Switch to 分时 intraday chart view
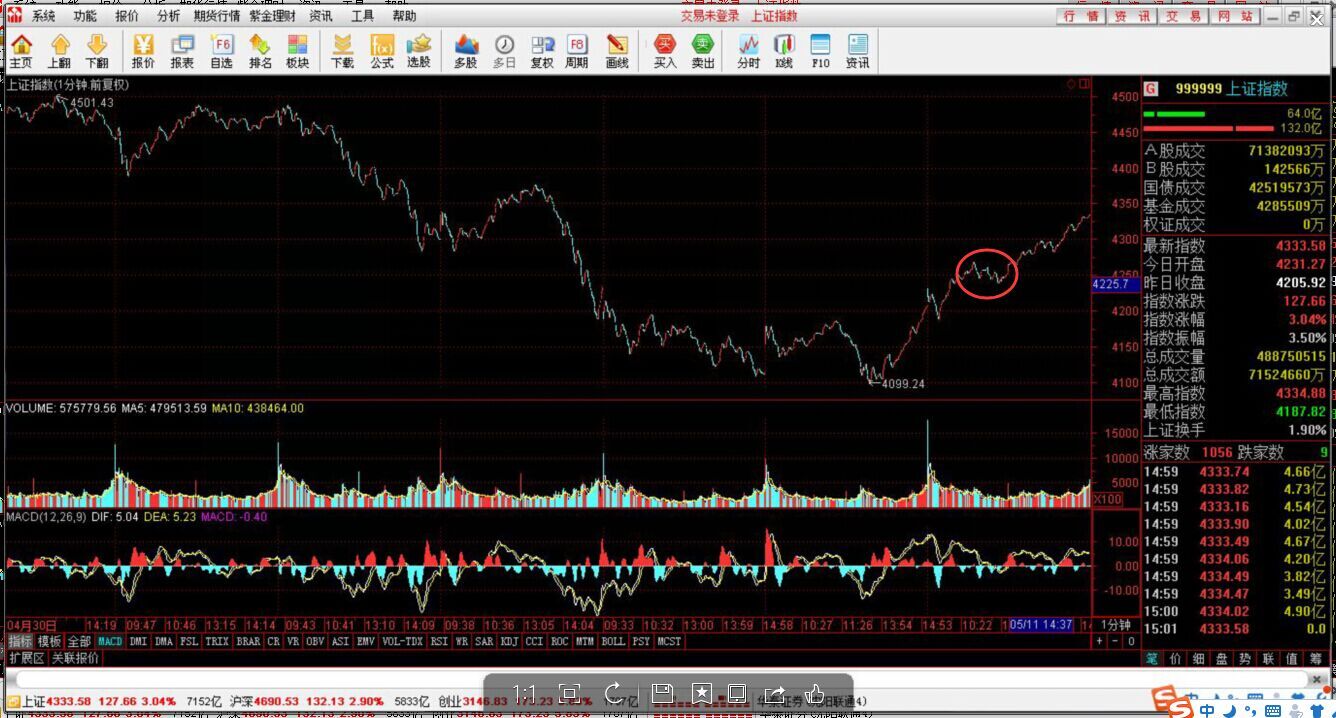This screenshot has width=1336, height=718. [748, 50]
